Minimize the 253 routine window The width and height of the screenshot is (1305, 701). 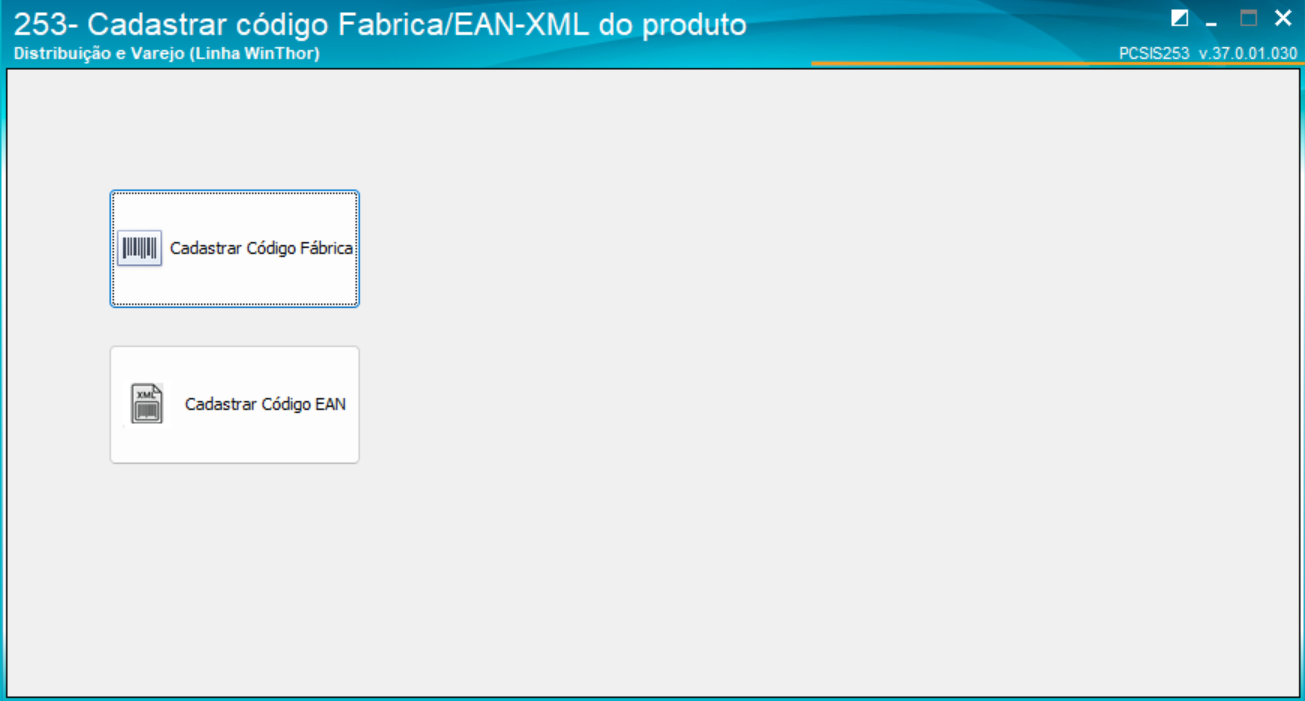click(1211, 20)
